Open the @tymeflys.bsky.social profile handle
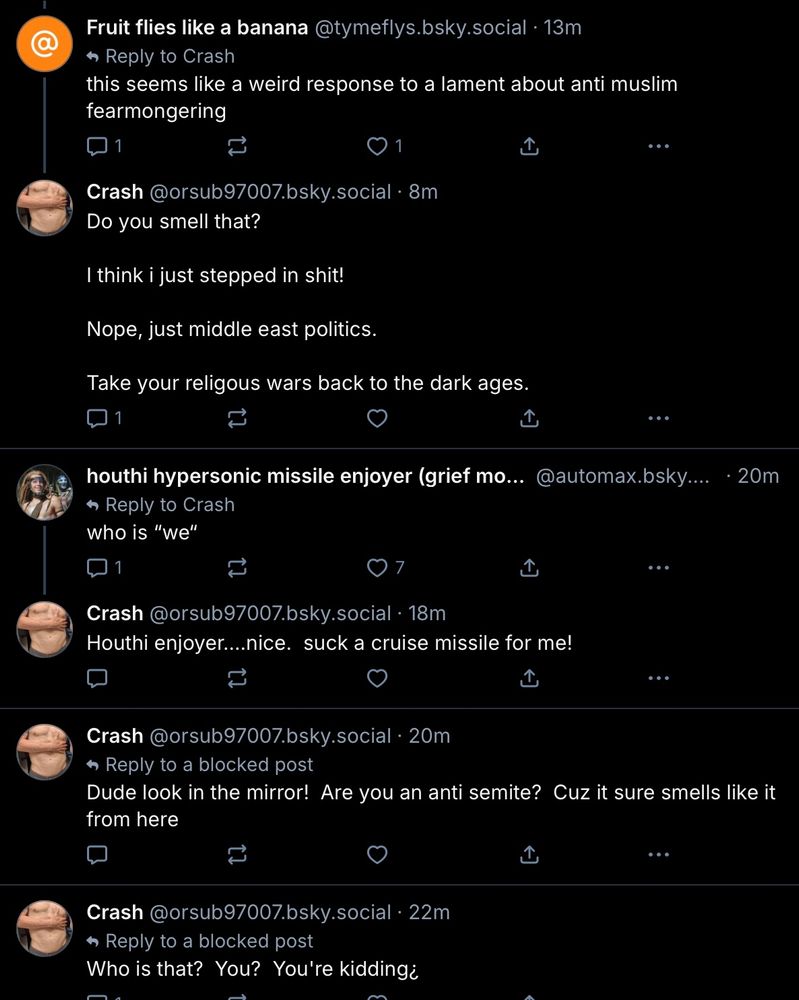Screen dimensions: 799x1000 (420, 28)
